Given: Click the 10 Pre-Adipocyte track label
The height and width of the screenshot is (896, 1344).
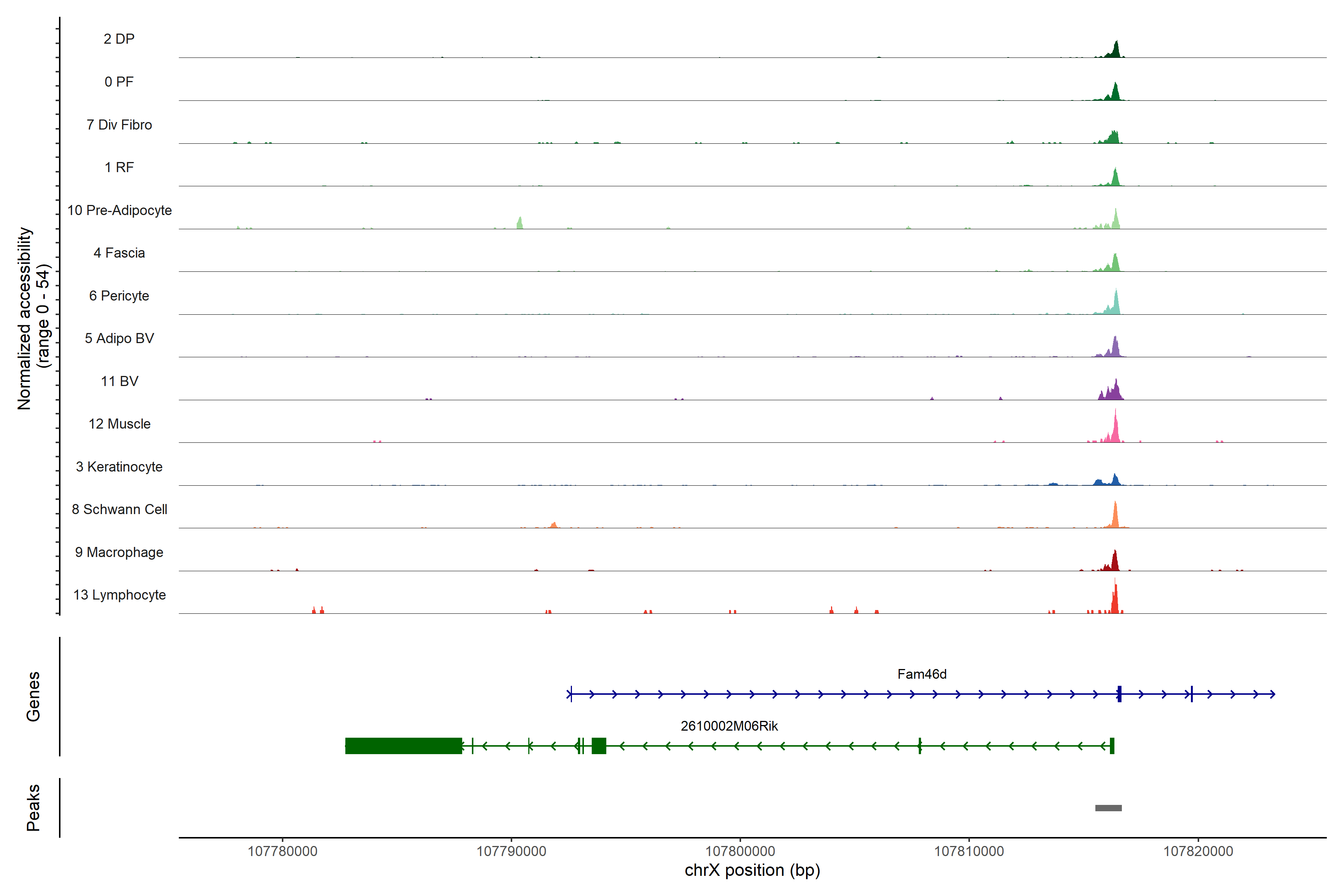Looking at the screenshot, I should 119,210.
